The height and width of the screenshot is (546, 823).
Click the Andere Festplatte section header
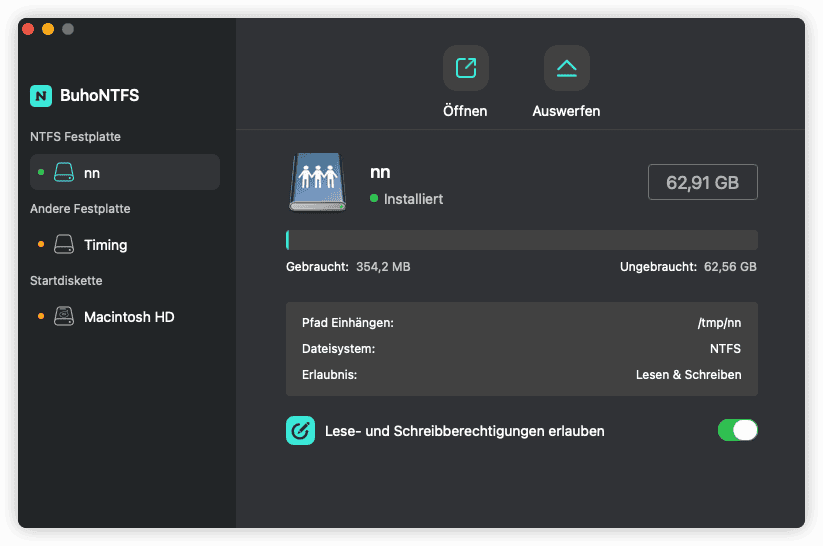80,208
